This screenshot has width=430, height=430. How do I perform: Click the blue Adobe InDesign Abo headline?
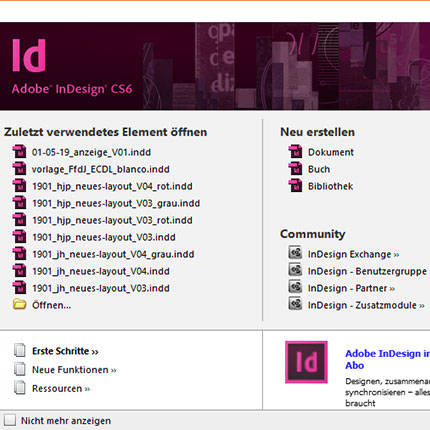tap(387, 359)
